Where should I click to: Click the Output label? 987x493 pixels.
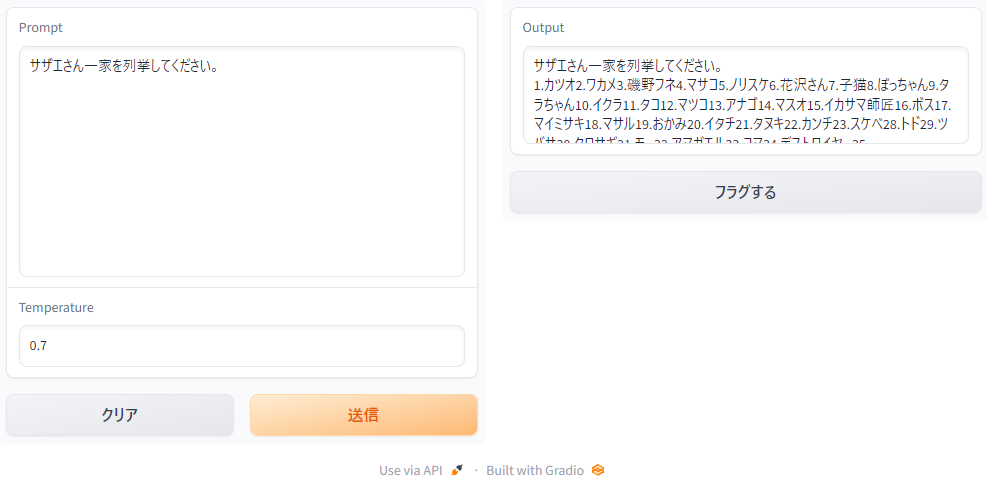(x=543, y=27)
